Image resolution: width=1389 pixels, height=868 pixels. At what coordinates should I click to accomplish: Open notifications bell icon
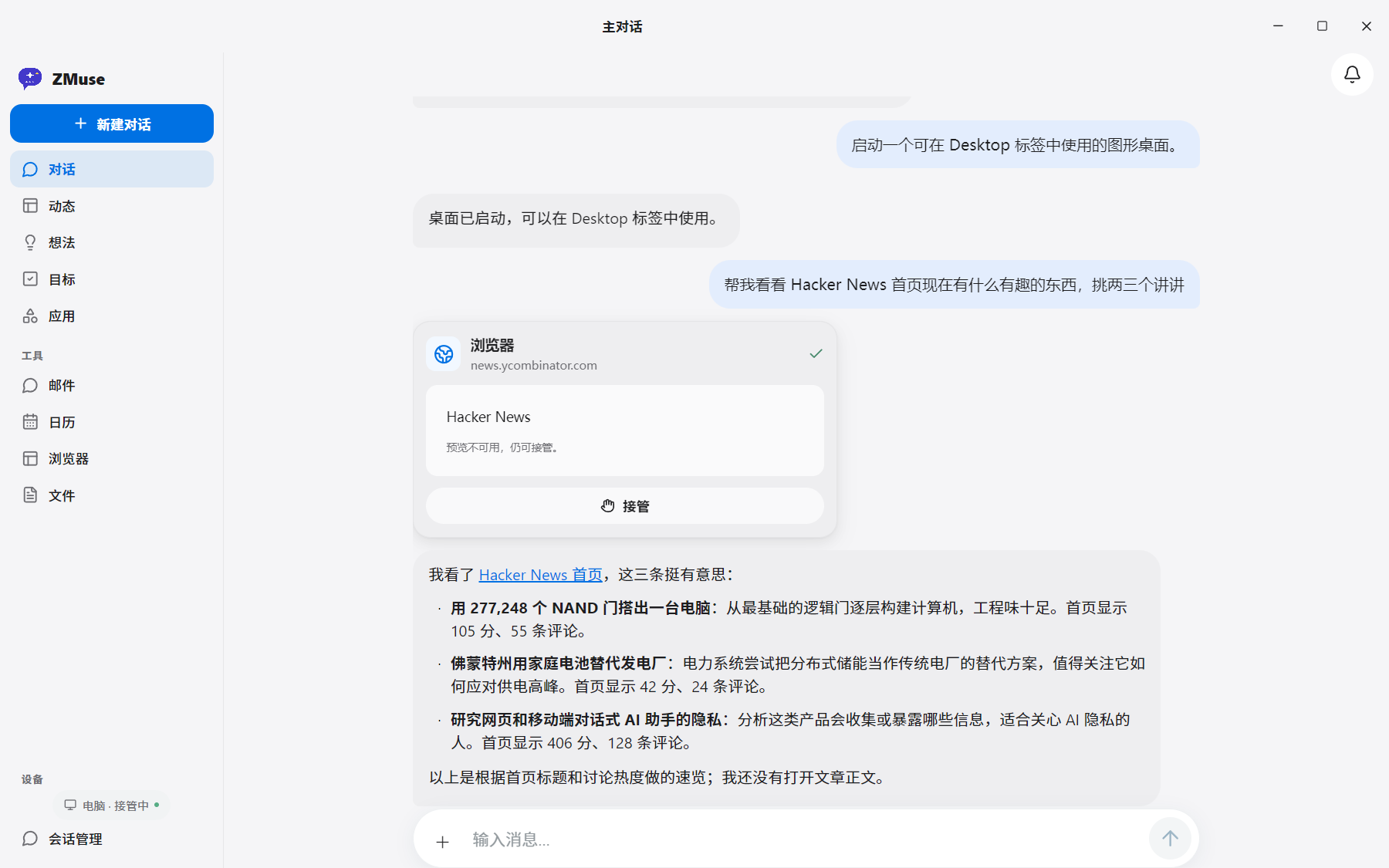(x=1352, y=74)
